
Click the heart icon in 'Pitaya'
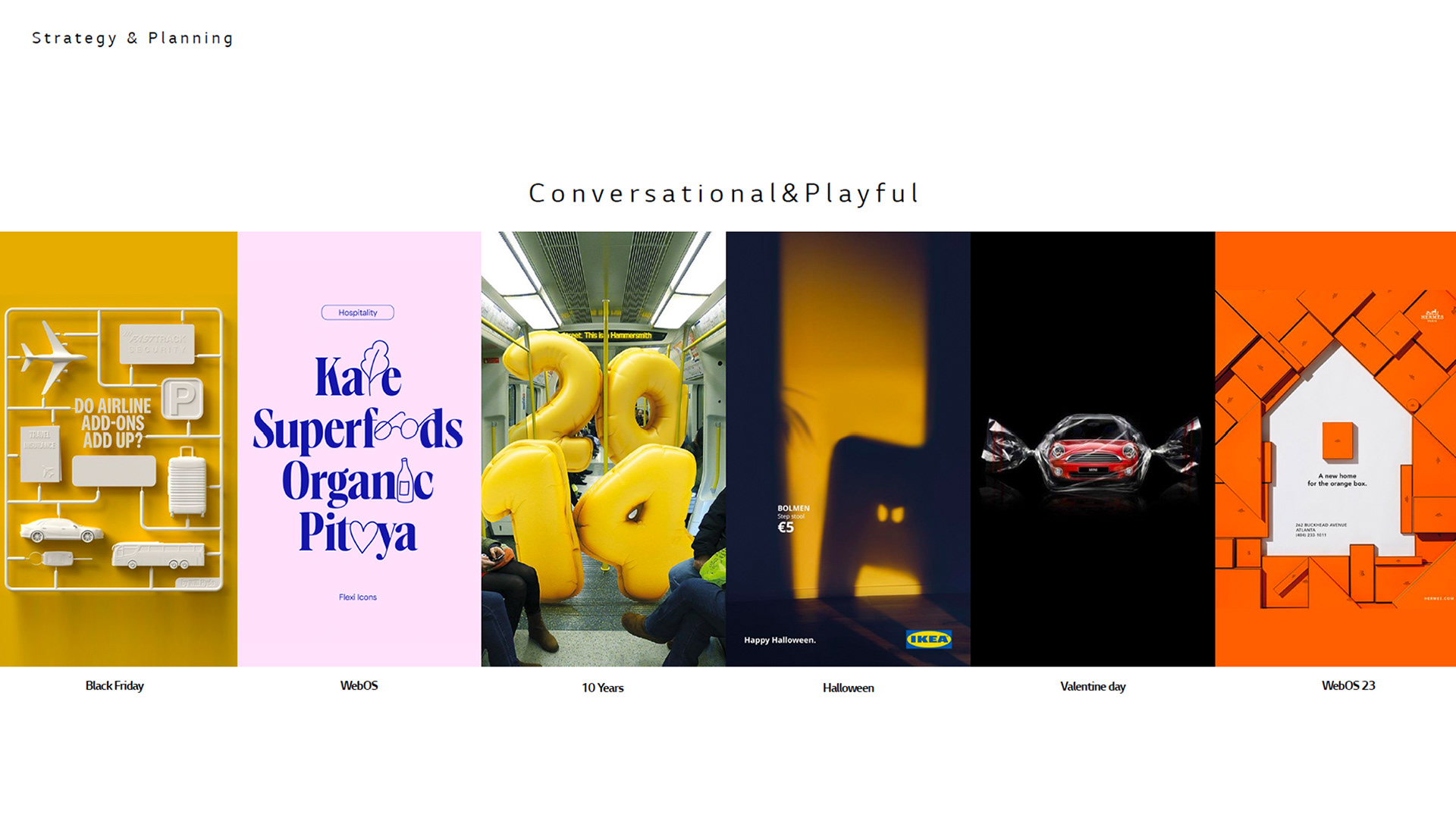(363, 537)
